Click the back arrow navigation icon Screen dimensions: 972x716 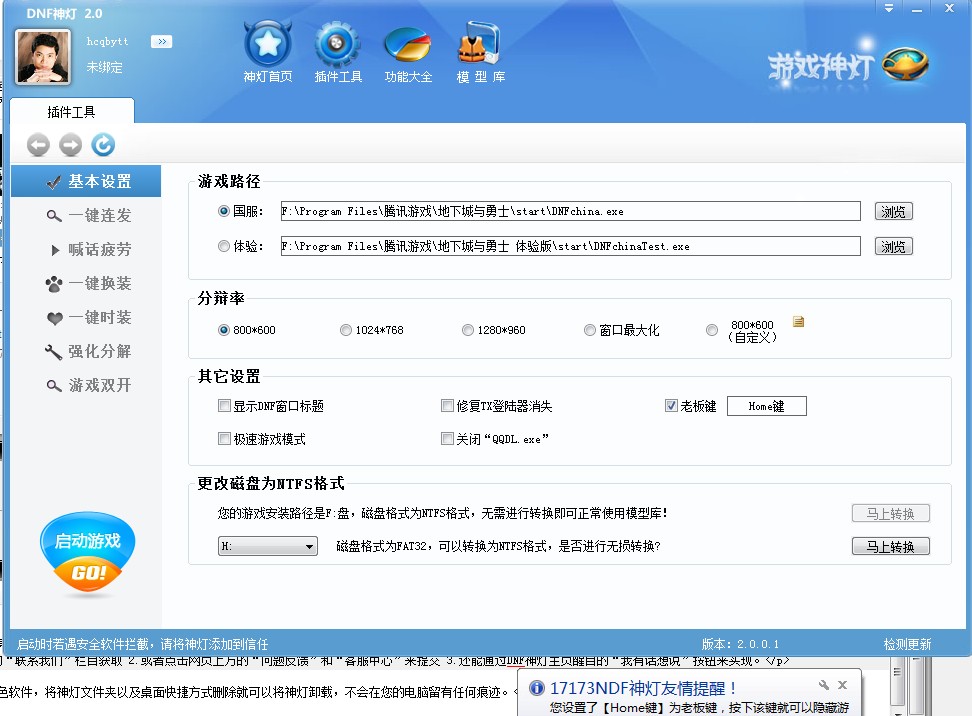[x=38, y=145]
